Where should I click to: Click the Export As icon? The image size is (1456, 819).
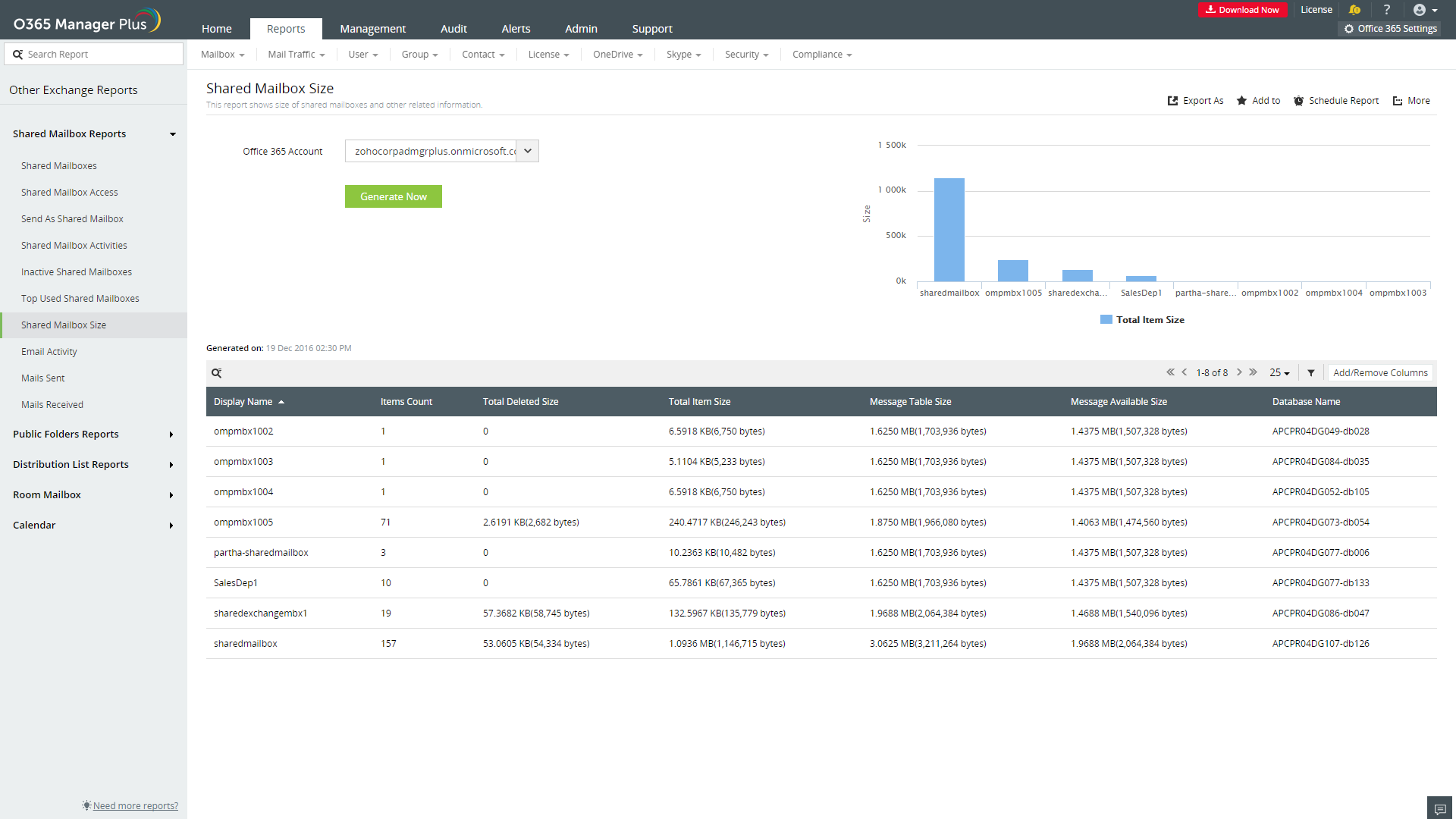pos(1172,101)
